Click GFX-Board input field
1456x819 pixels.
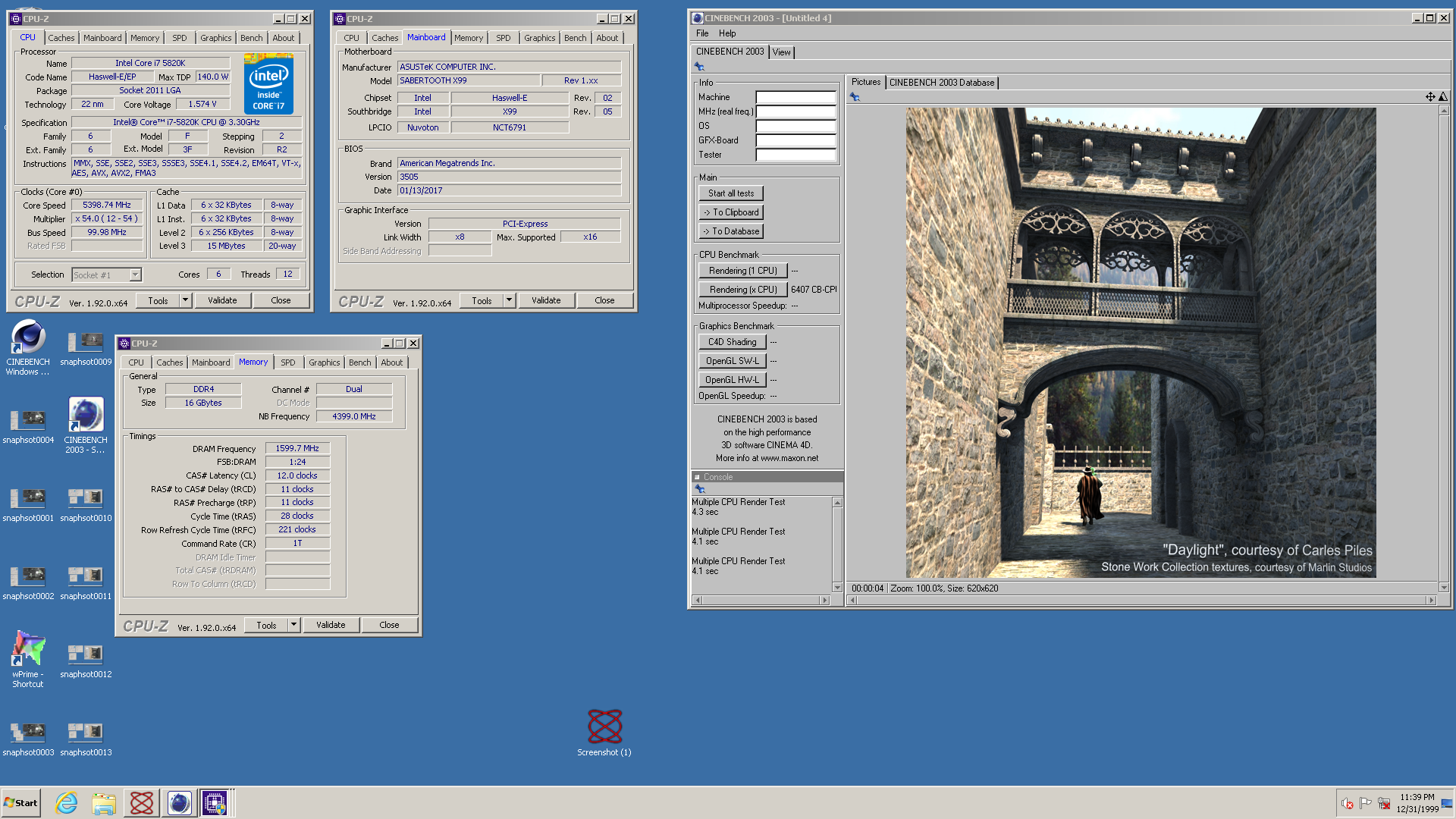795,140
